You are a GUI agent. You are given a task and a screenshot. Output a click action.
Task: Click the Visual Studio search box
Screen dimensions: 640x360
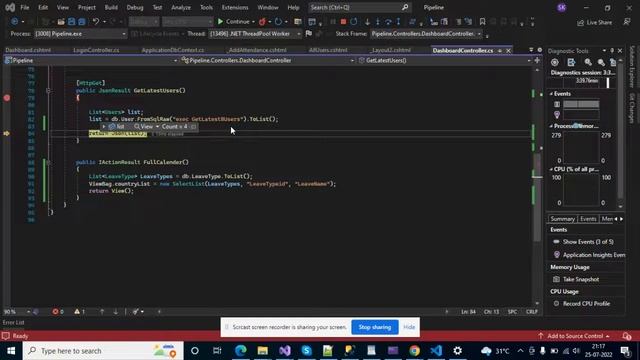tap(359, 7)
